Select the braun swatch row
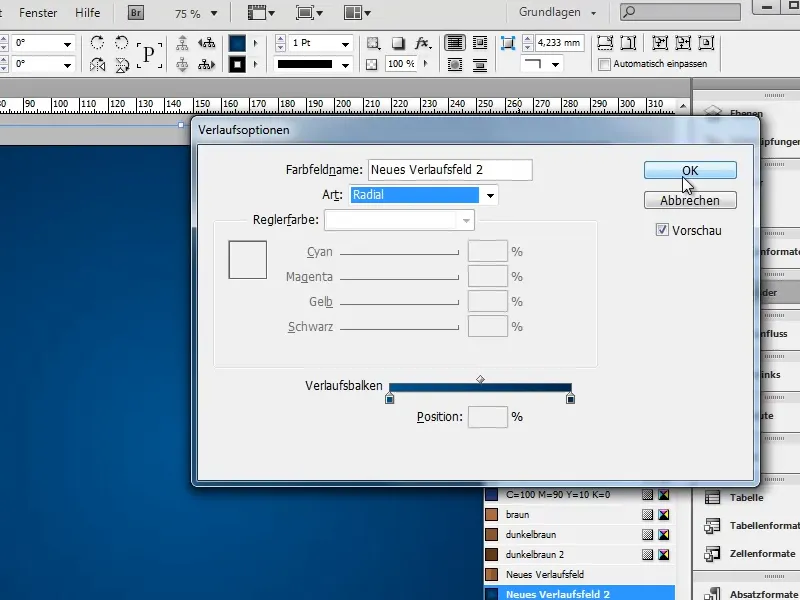The height and width of the screenshot is (600, 800). 579,514
